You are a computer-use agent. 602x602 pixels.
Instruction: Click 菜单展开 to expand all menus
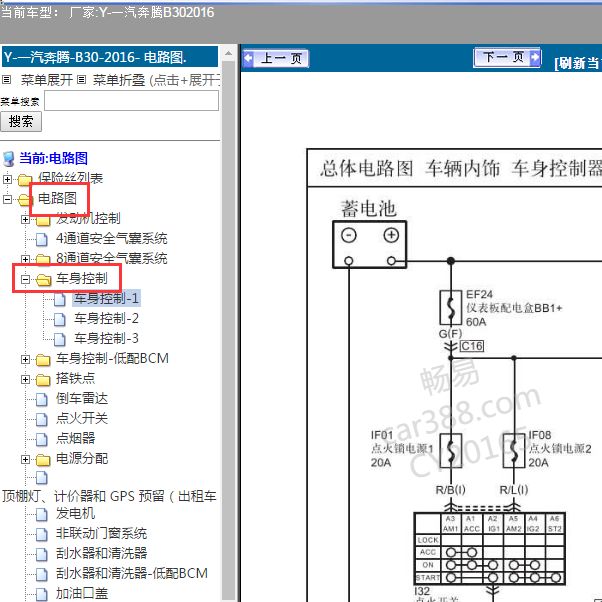point(46,80)
